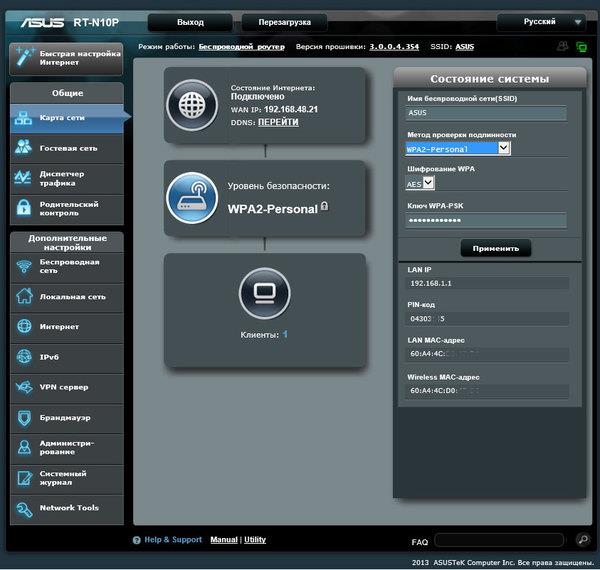Click the firmware version 3.0.0.4.354 link

pyautogui.click(x=394, y=47)
